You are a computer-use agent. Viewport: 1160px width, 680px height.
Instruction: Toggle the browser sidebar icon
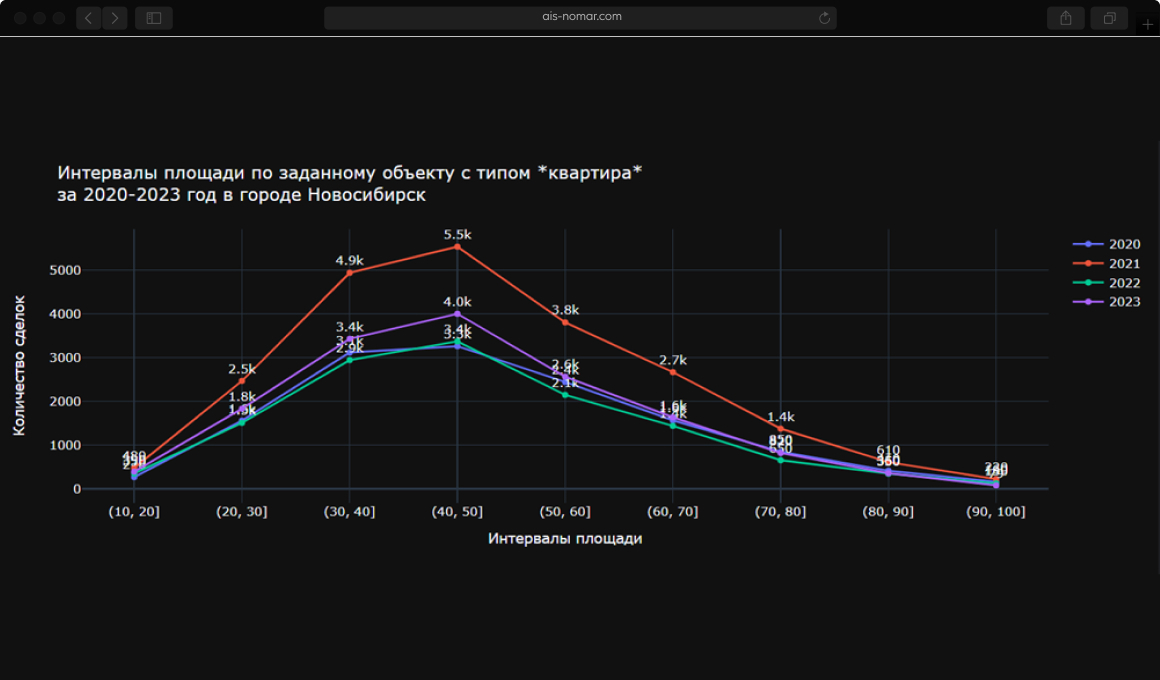154,18
